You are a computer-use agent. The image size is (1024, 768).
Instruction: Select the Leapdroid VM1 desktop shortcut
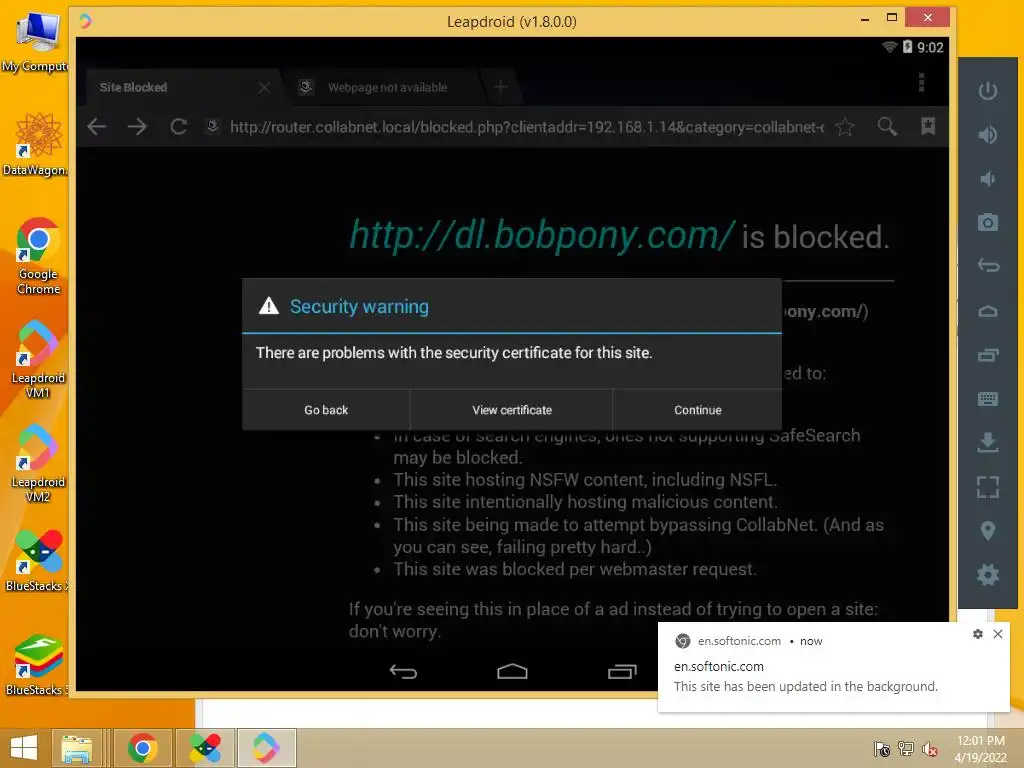click(38, 359)
